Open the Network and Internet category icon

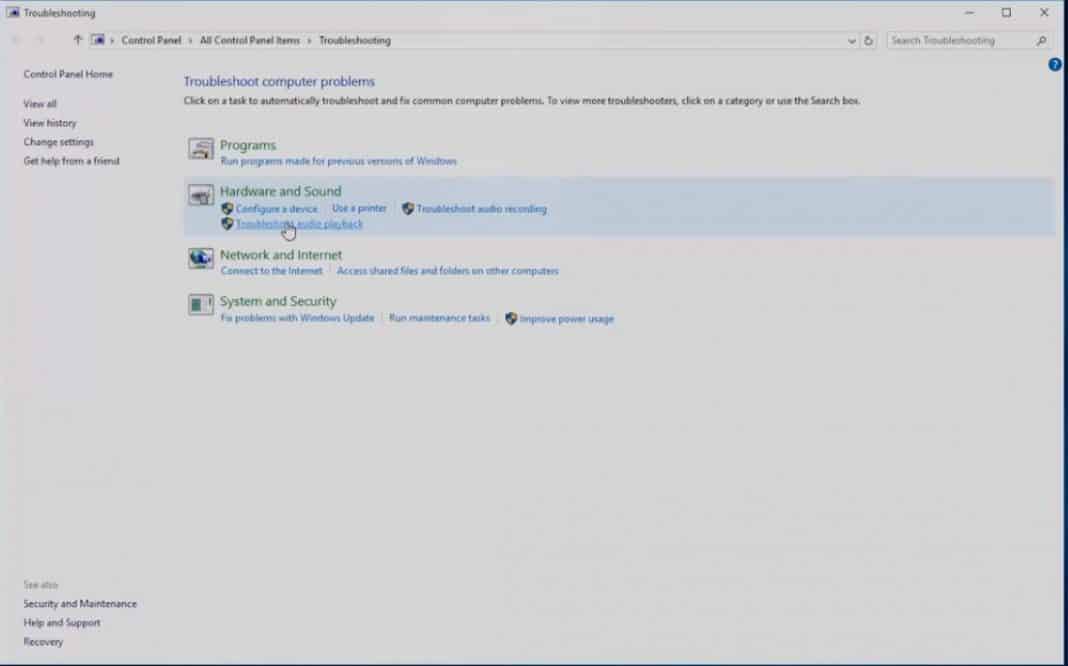coord(201,258)
